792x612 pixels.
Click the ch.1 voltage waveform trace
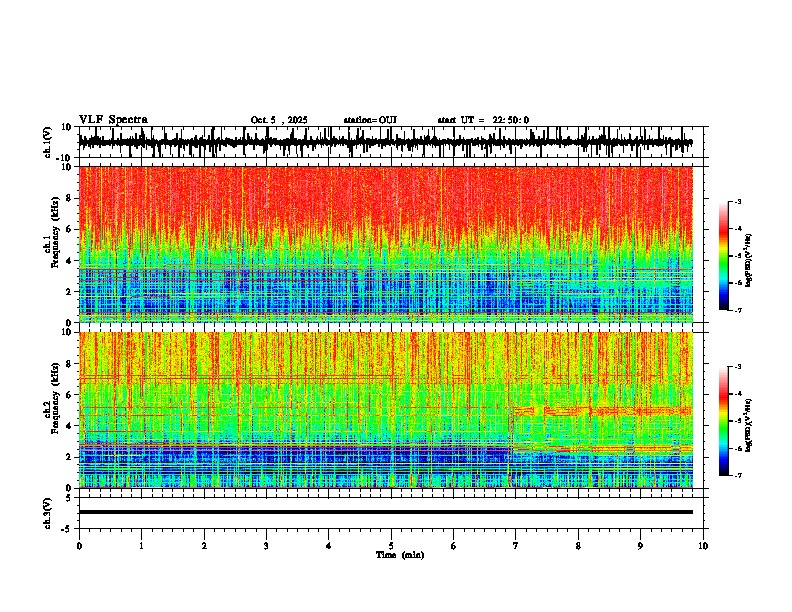pos(385,142)
